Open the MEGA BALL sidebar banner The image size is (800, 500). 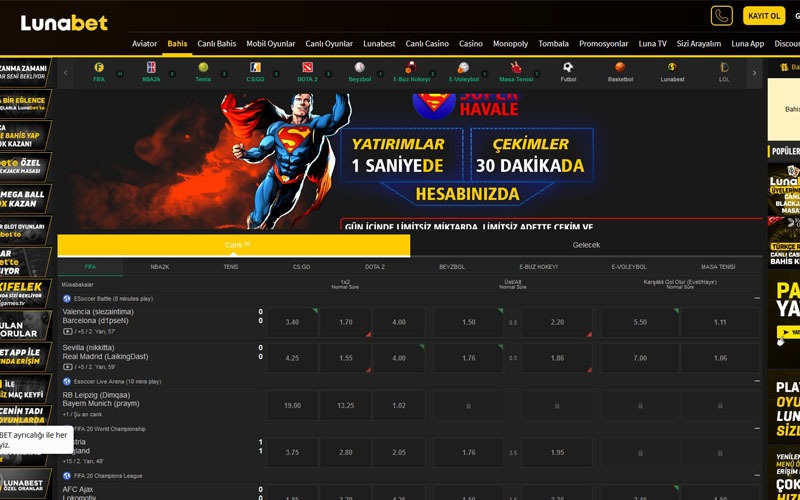26,198
